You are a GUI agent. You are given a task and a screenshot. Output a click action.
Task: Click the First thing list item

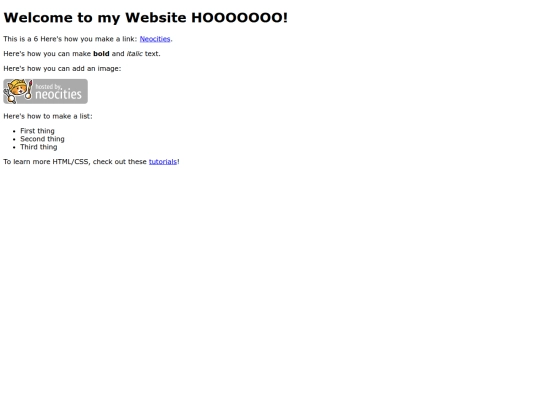(37, 131)
